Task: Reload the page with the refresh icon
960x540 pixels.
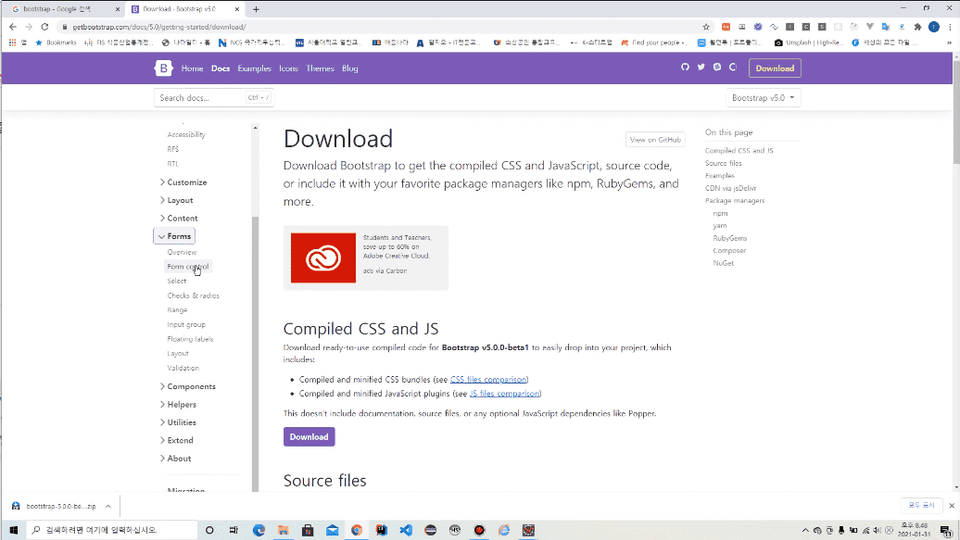Action: [x=45, y=27]
